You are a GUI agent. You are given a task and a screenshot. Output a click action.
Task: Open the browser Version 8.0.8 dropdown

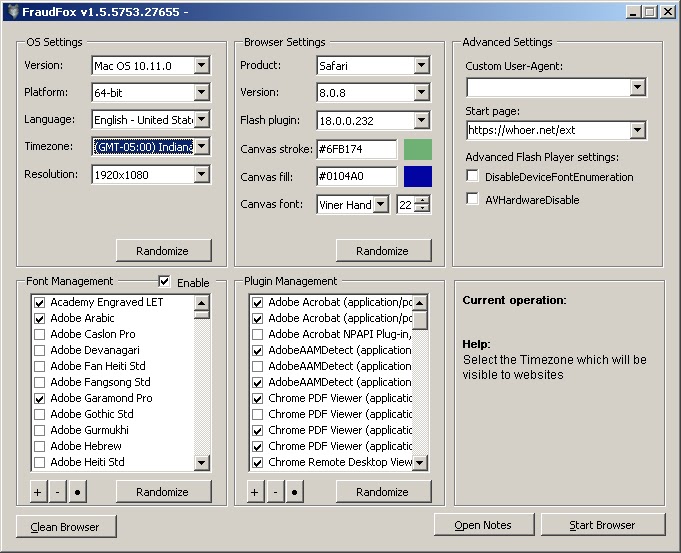(x=421, y=93)
